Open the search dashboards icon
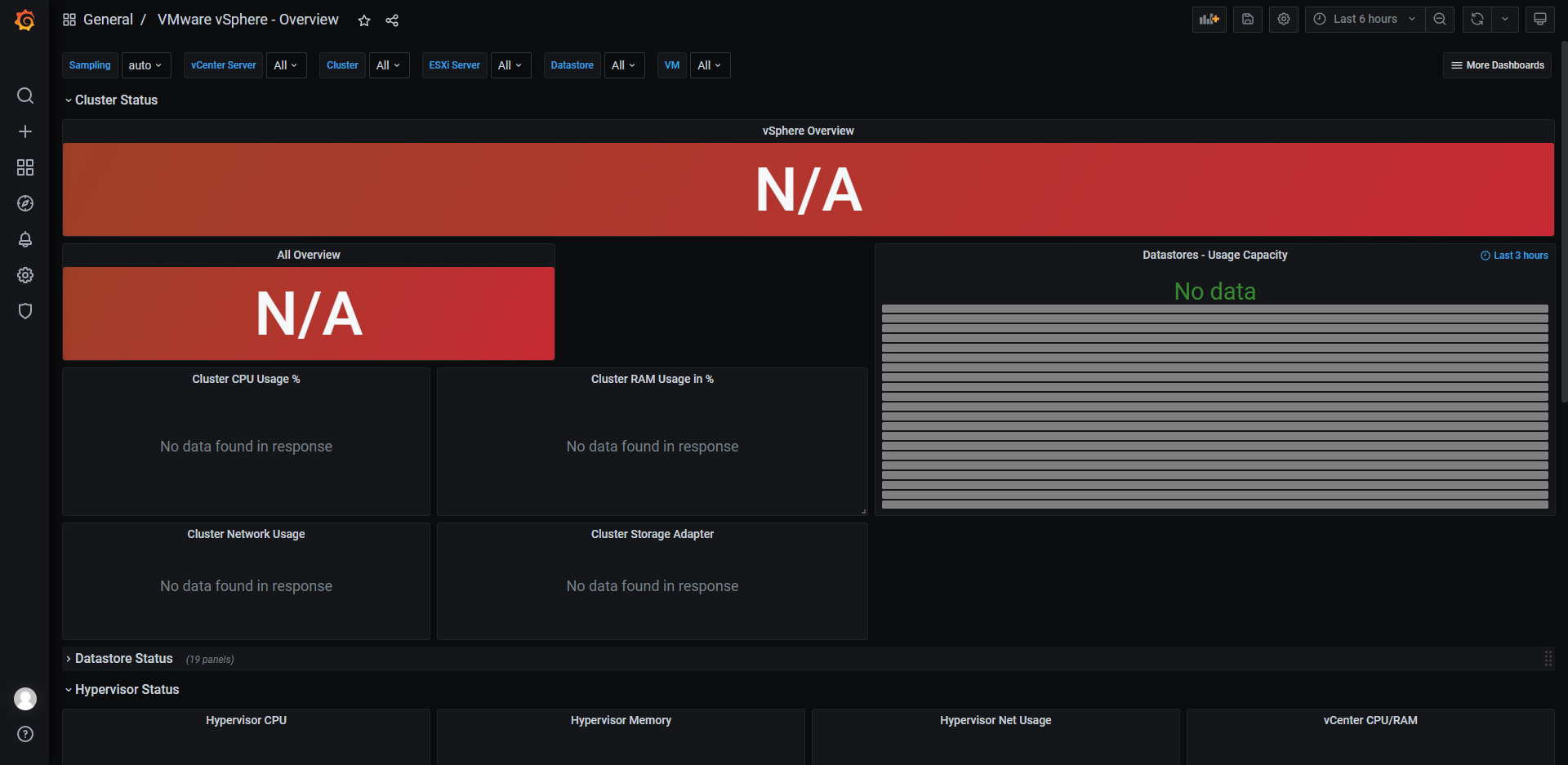Viewport: 1568px width, 765px height. (x=25, y=96)
